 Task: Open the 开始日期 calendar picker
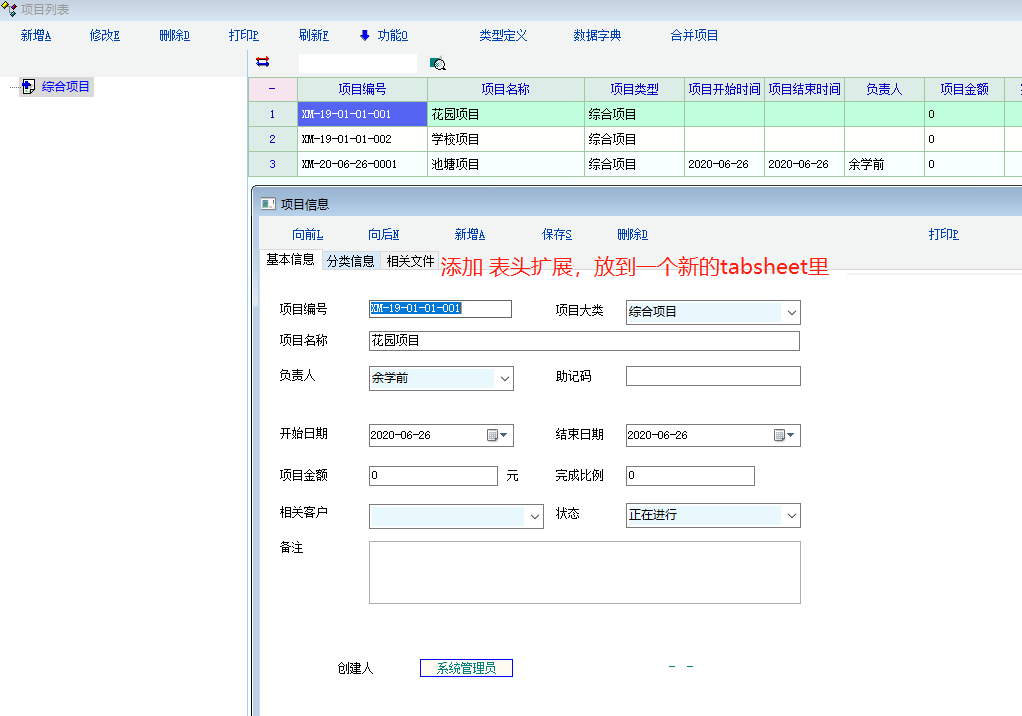point(498,435)
